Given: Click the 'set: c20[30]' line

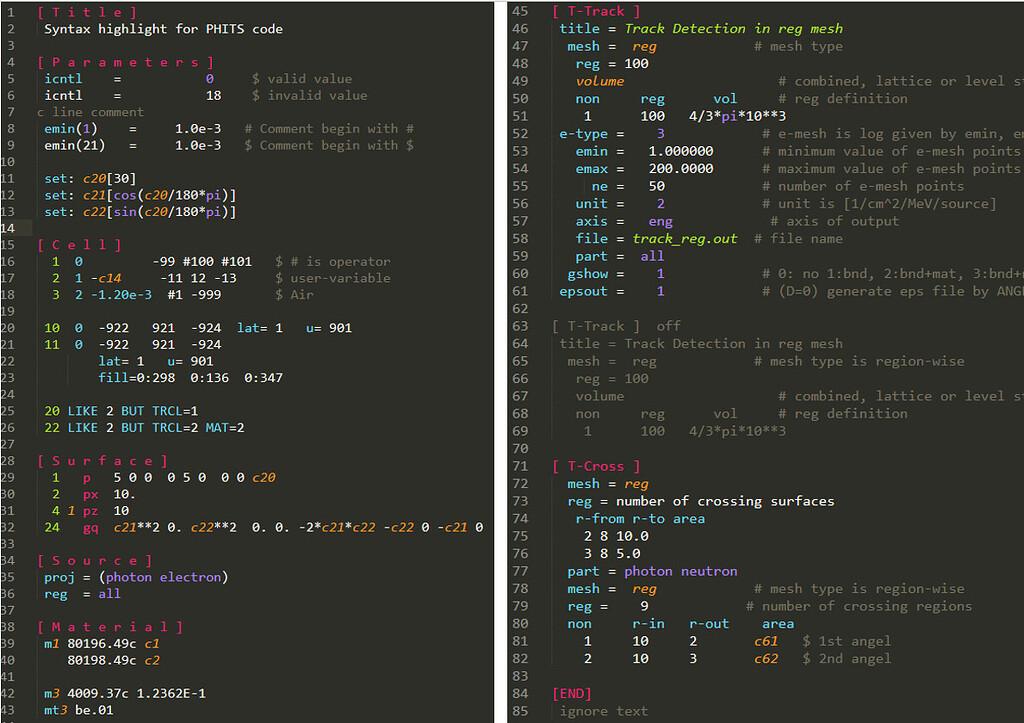Looking at the screenshot, I should pos(90,179).
